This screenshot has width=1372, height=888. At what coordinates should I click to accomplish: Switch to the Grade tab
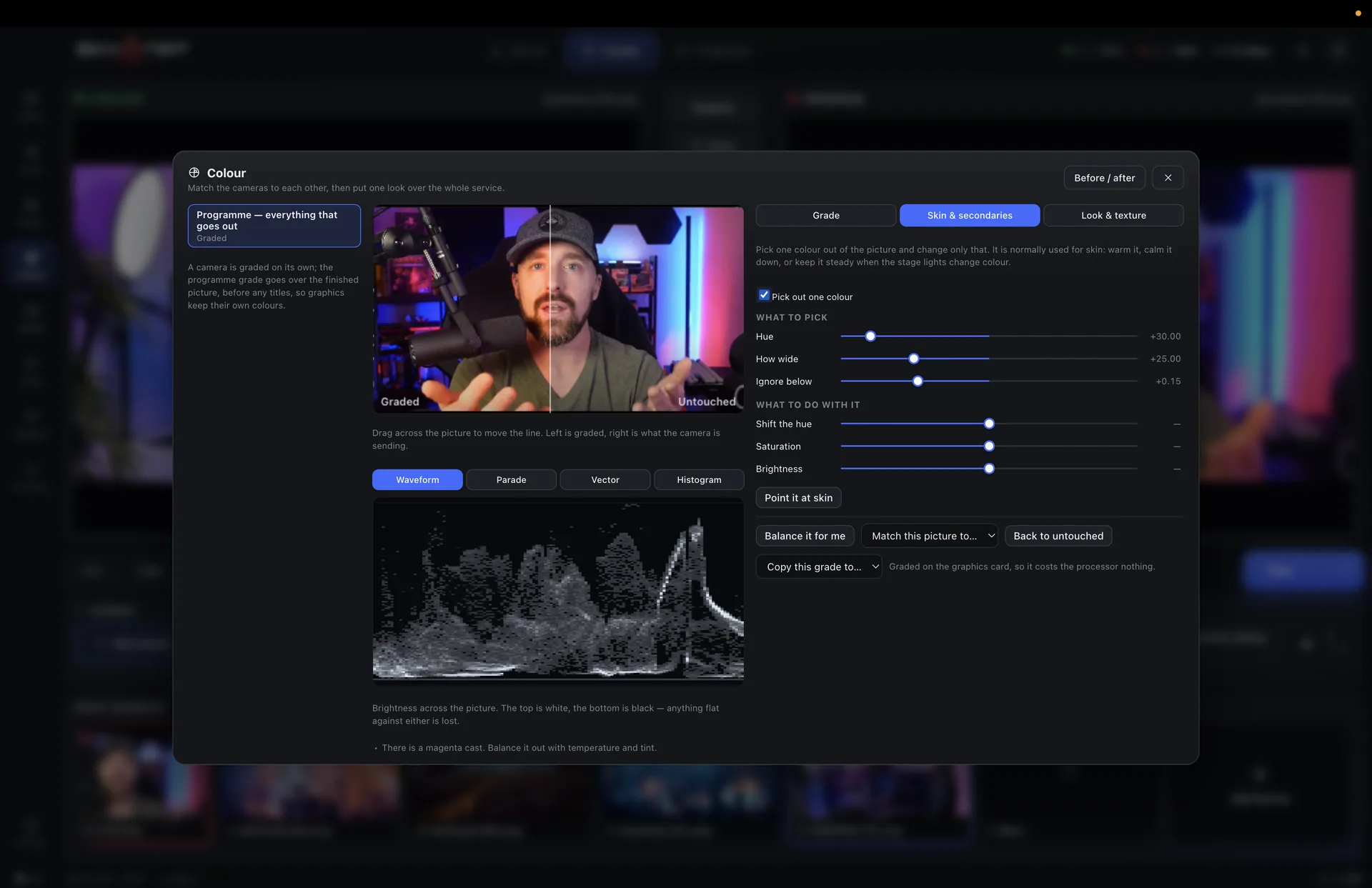pyautogui.click(x=825, y=215)
